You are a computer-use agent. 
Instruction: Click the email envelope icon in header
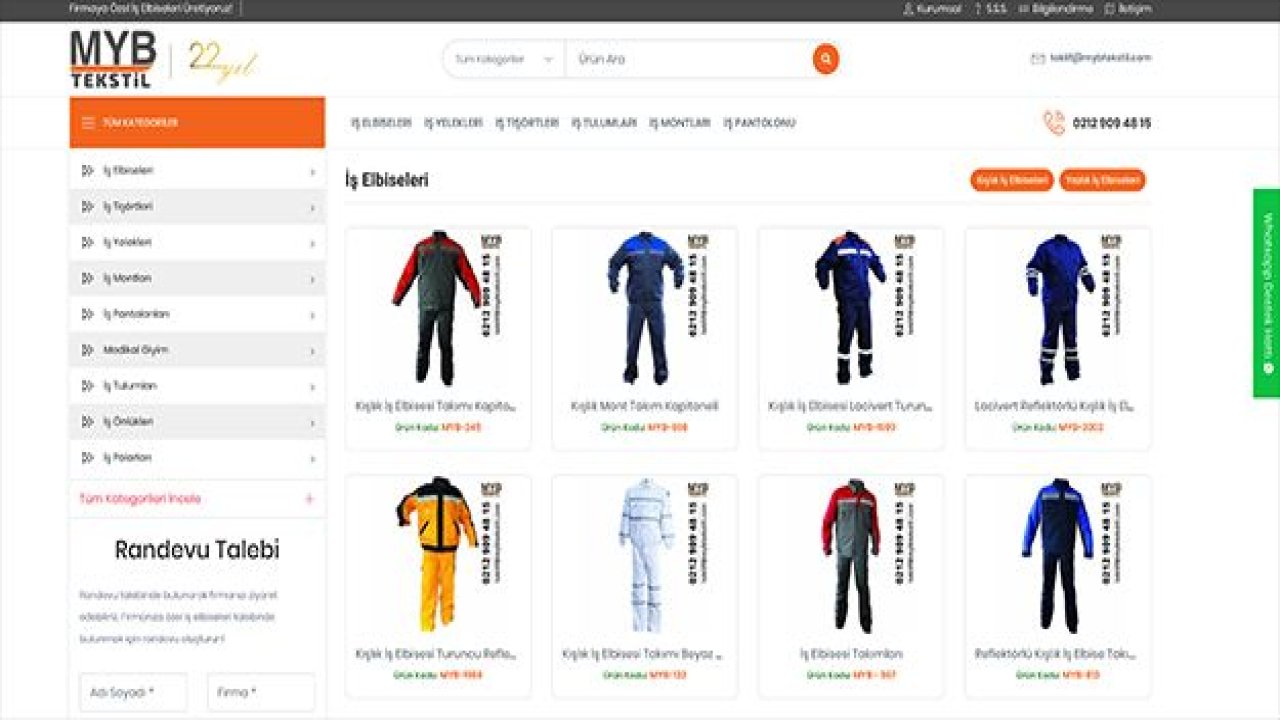[x=1037, y=59]
